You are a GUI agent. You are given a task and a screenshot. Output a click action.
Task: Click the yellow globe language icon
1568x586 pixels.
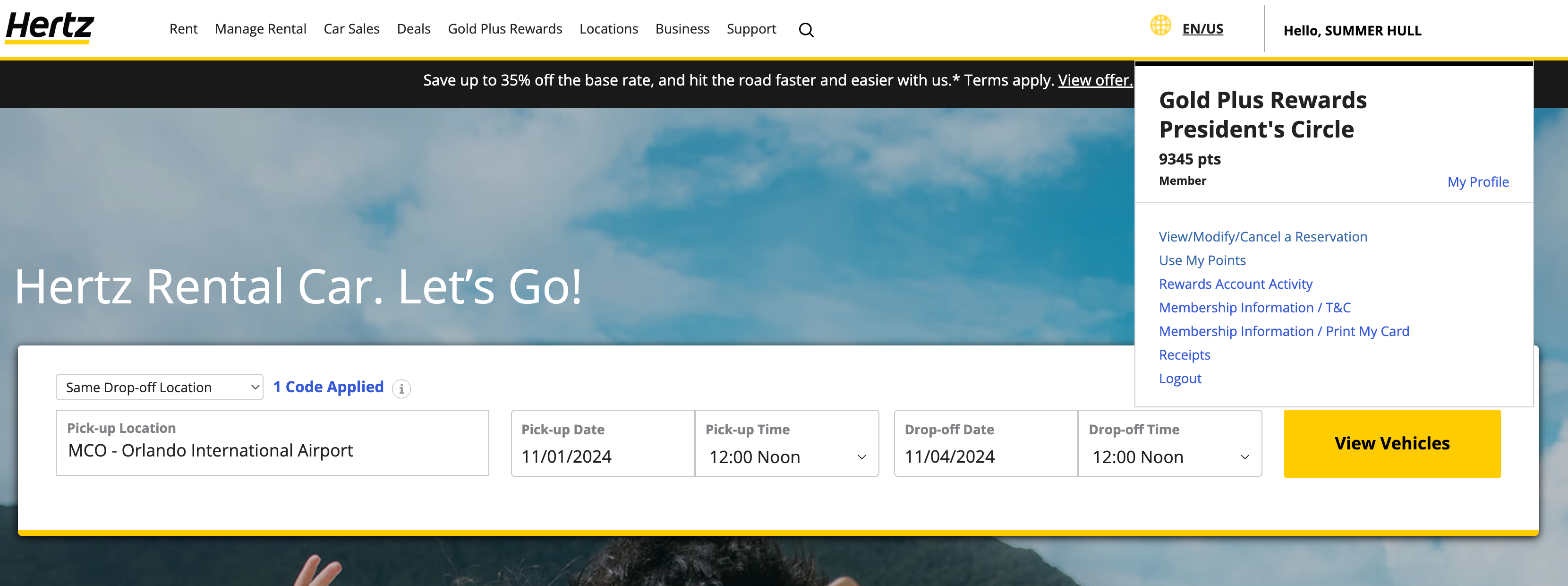pos(1160,26)
